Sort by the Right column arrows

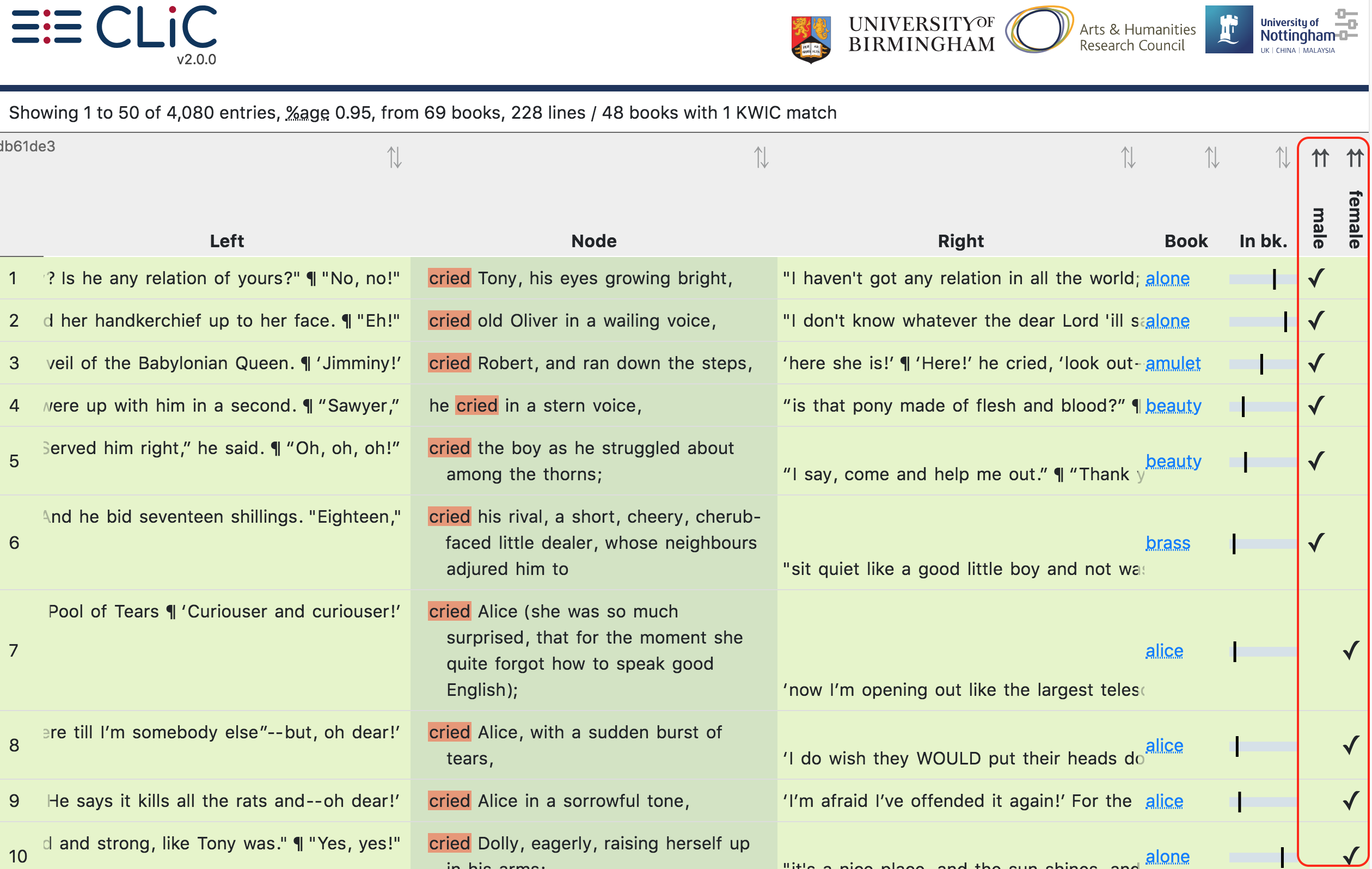click(1128, 157)
